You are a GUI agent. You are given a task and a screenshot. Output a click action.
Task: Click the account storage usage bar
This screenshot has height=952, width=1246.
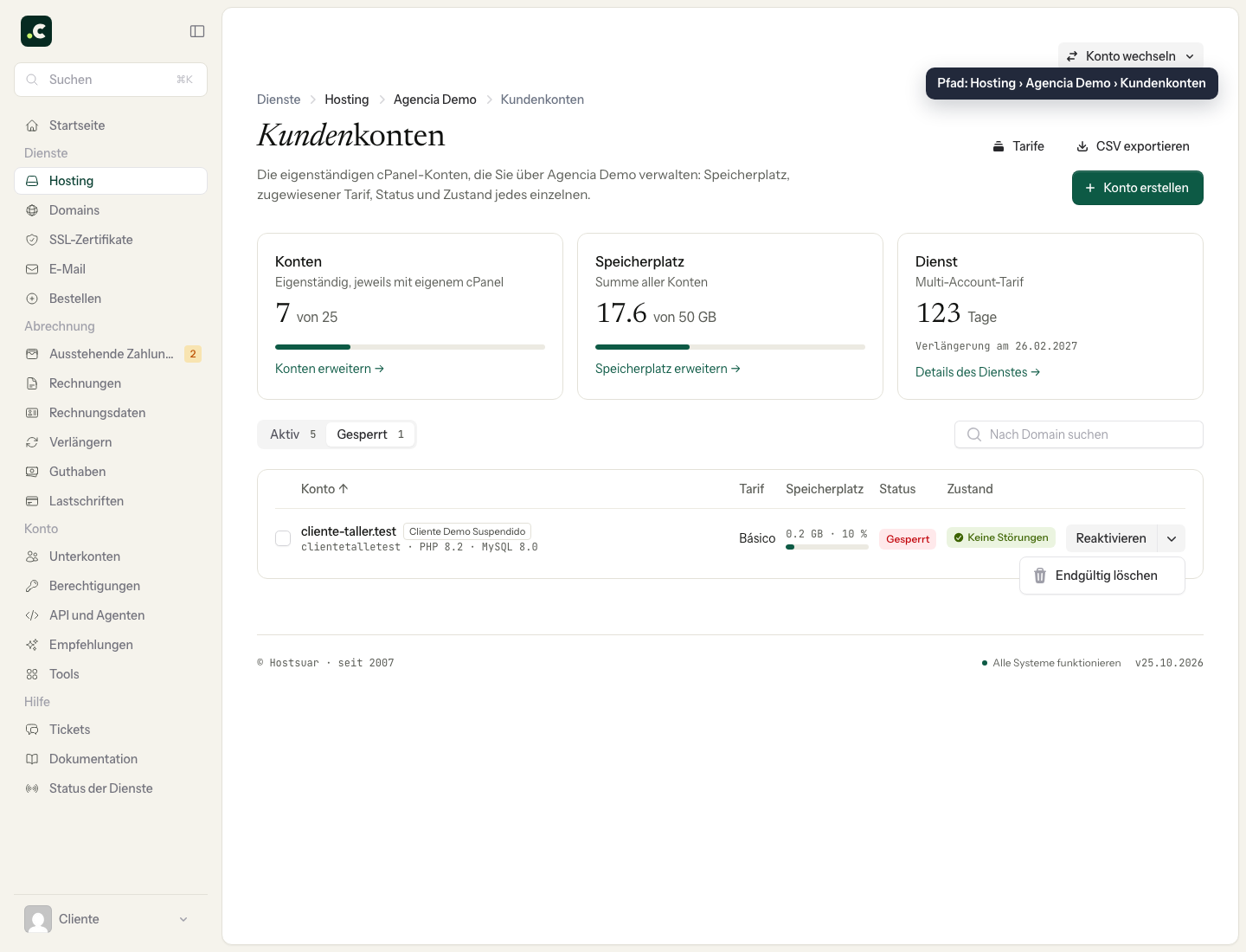[826, 547]
